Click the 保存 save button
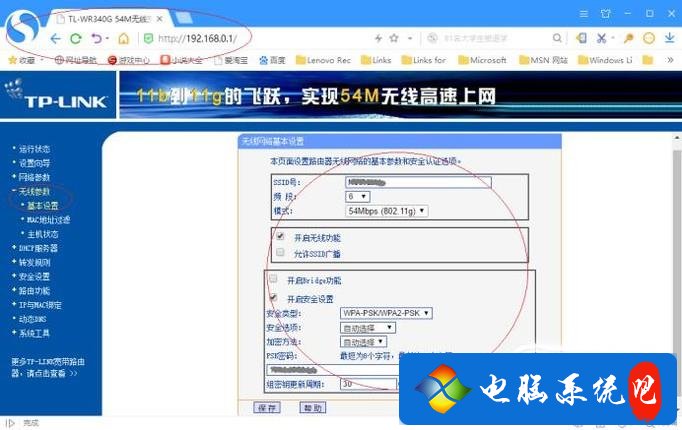The width and height of the screenshot is (682, 430). point(267,408)
